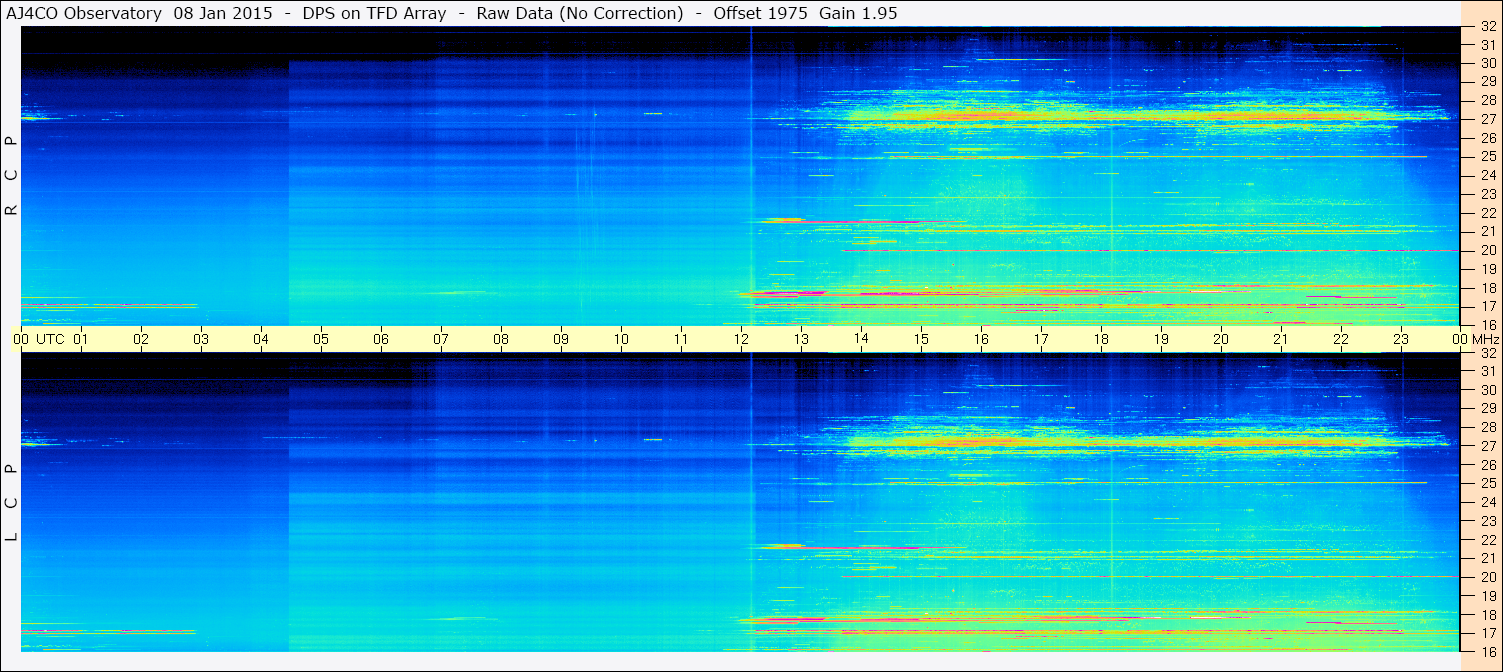The width and height of the screenshot is (1503, 672).
Task: Click the 24 MHz tick in RCP panel
Action: click(1487, 175)
